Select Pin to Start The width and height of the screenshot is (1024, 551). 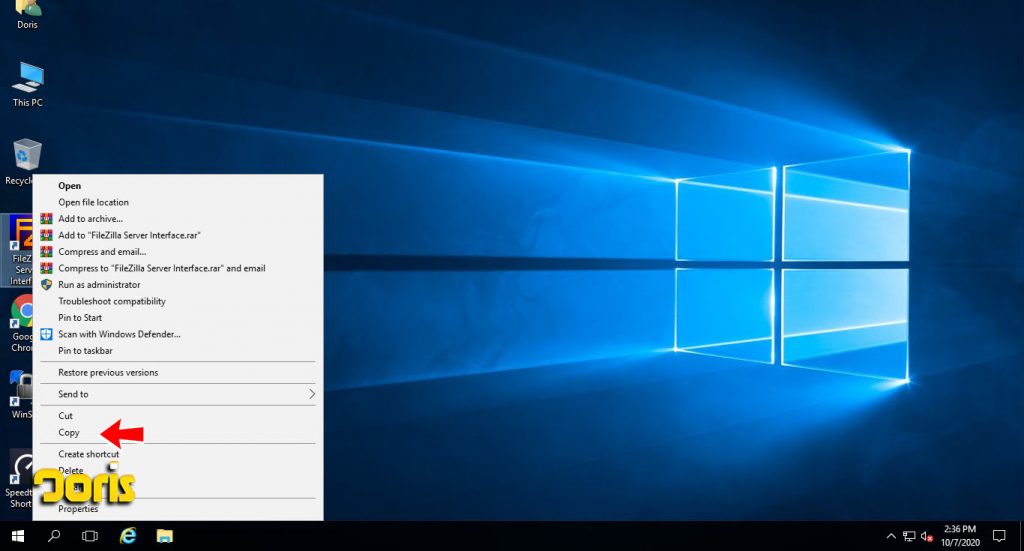tap(178, 317)
